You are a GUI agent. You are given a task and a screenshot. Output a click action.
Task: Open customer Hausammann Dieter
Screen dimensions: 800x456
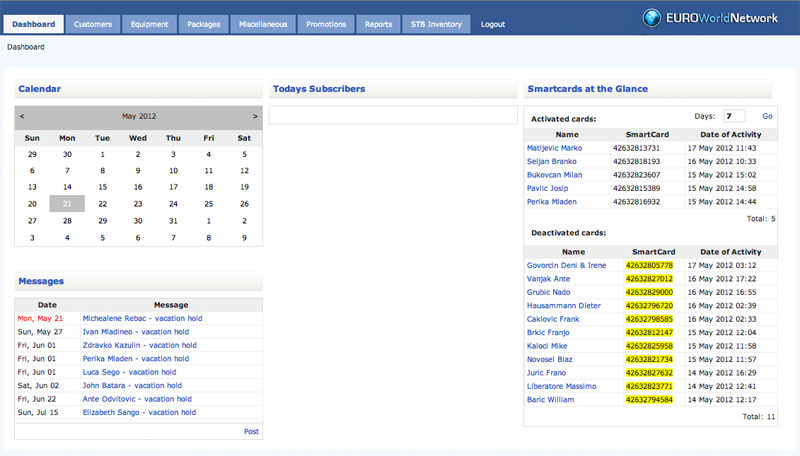[x=564, y=306]
